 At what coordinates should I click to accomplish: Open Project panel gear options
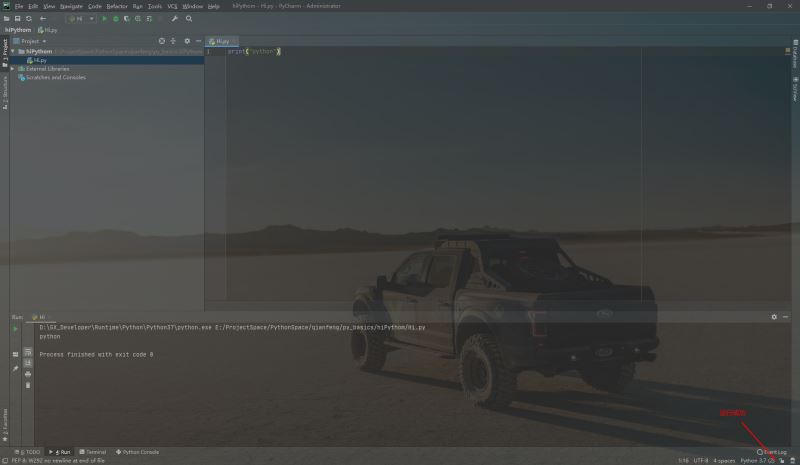(187, 41)
